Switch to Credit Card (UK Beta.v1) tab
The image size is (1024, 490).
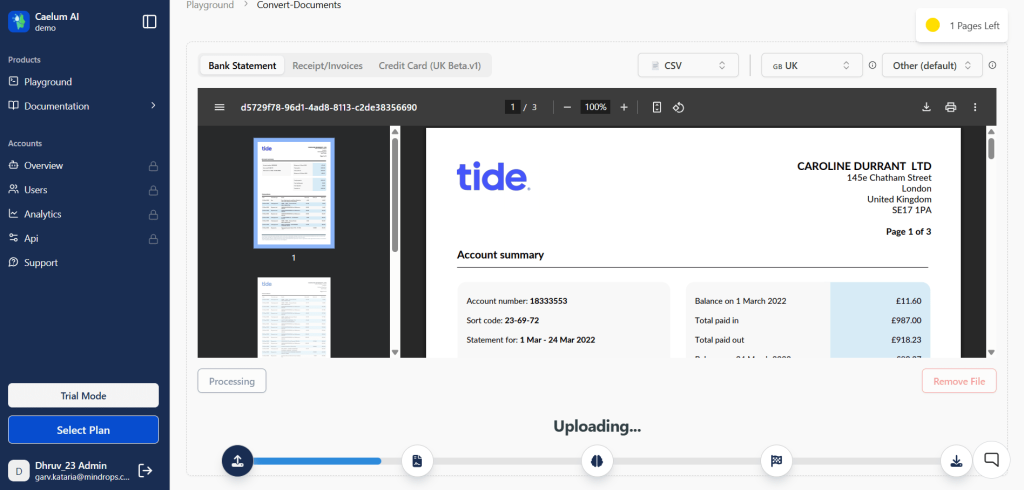(430, 65)
